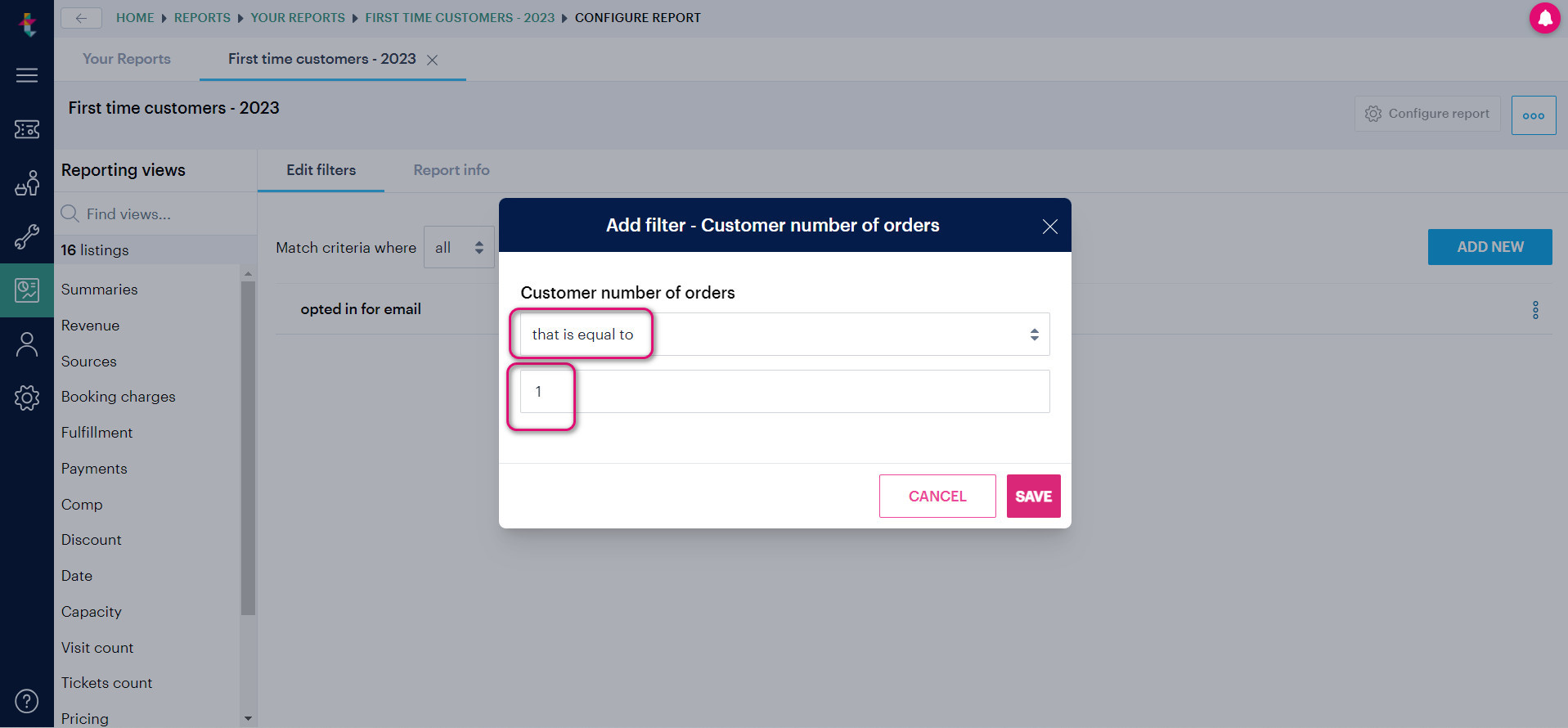This screenshot has height=728, width=1568.
Task: Open the hamburger navigation menu
Action: click(x=27, y=74)
